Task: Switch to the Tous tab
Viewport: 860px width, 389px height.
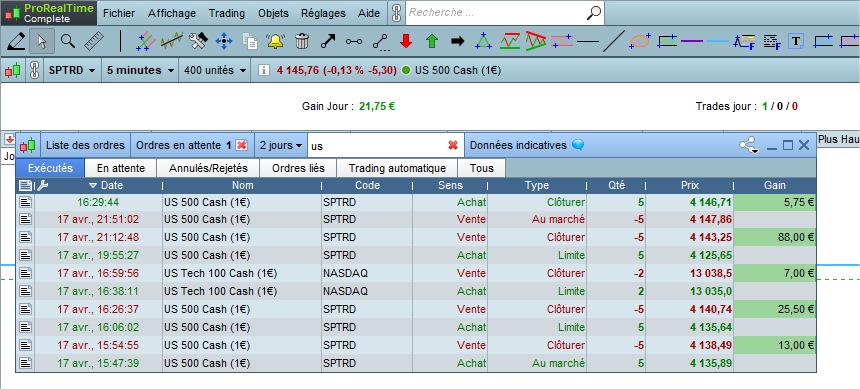Action: 482,168
